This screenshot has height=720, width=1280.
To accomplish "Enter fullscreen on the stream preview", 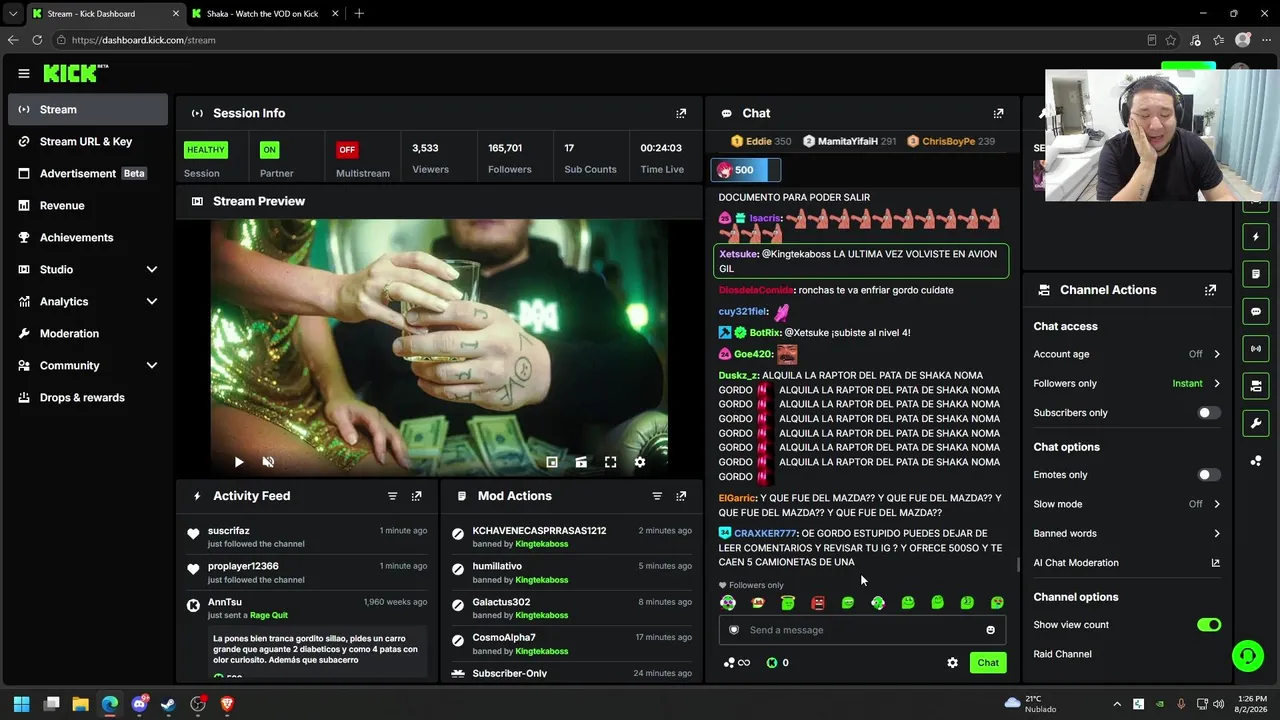I will pos(610,462).
